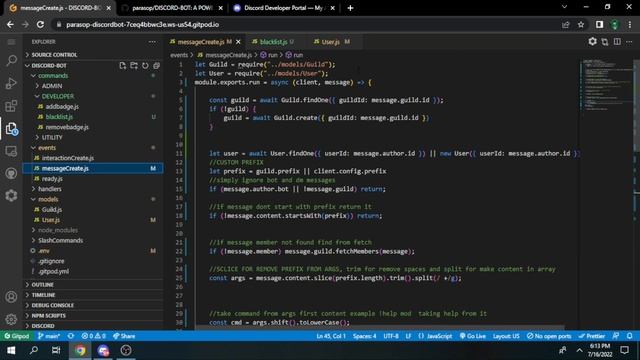Image resolution: width=640 pixels, height=360 pixels.
Task: Refresh the explorer file tree
Action: pos(145,65)
